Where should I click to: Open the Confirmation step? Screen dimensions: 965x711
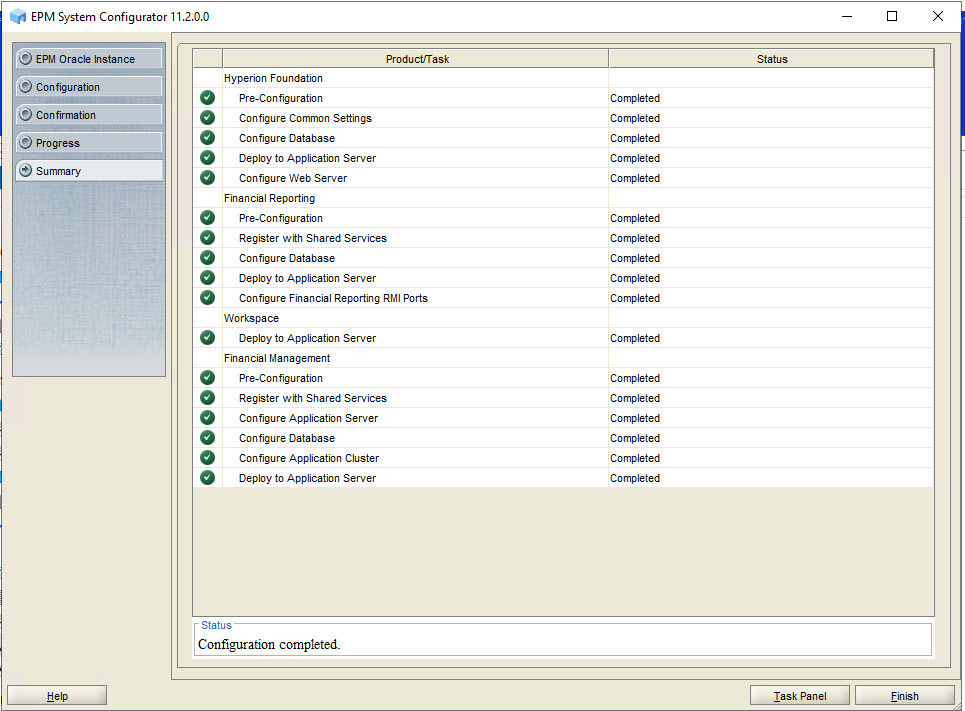(89, 115)
